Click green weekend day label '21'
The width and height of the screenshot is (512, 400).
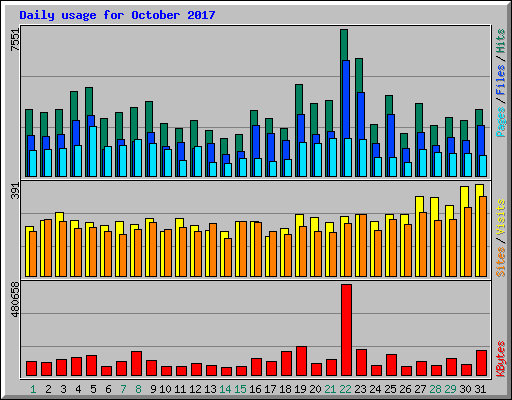(x=330, y=389)
